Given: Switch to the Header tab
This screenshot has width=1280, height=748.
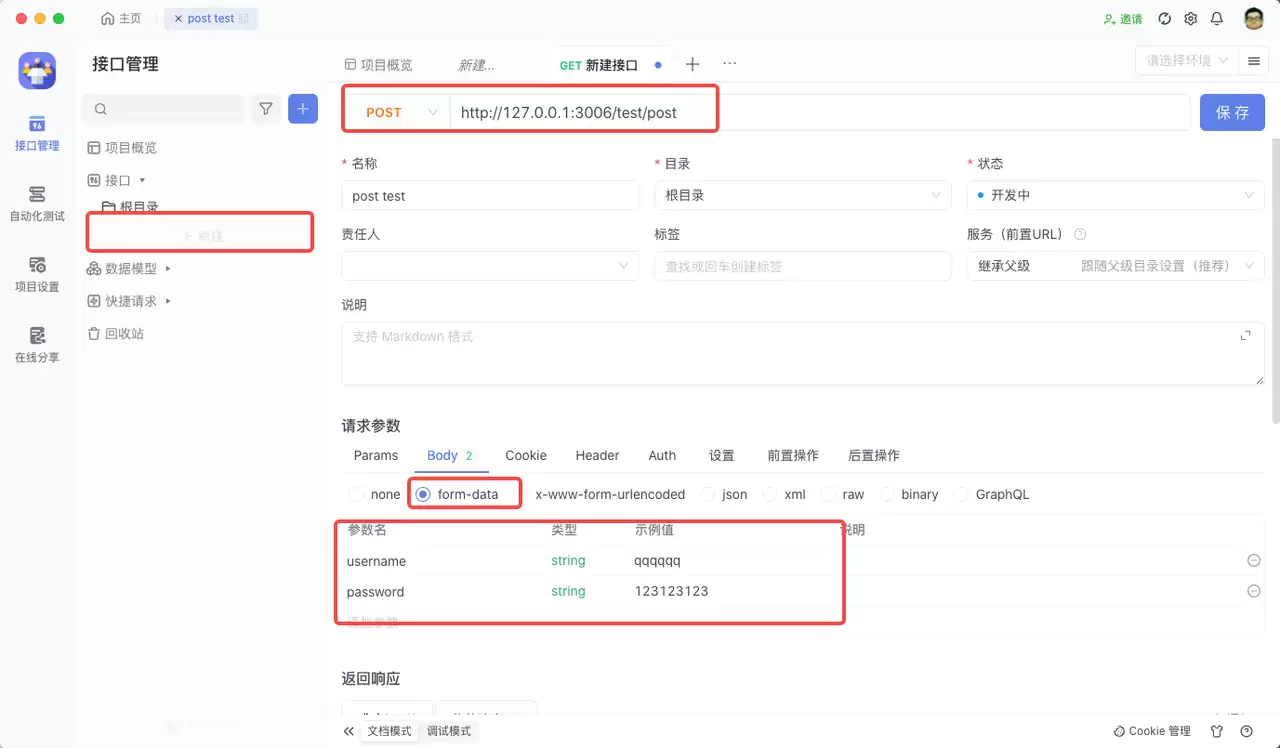Looking at the screenshot, I should pos(598,455).
